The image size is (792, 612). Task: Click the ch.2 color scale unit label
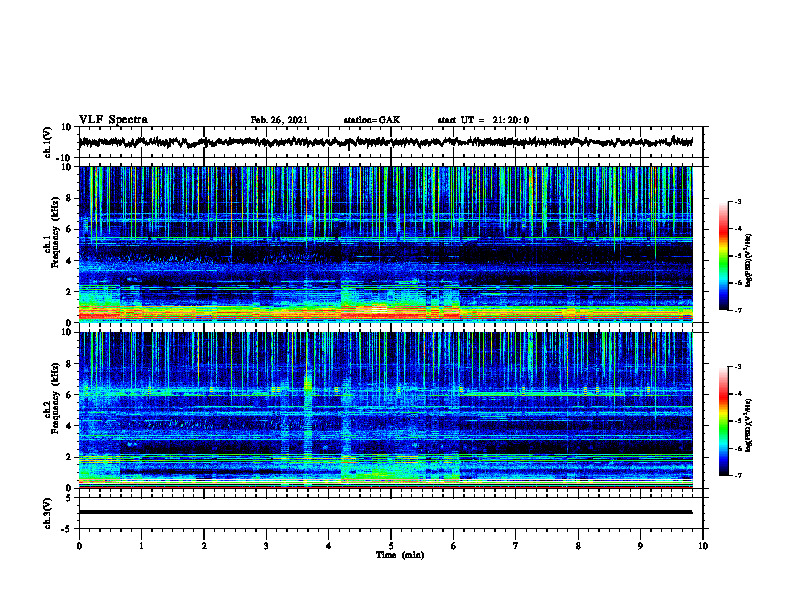(x=749, y=425)
